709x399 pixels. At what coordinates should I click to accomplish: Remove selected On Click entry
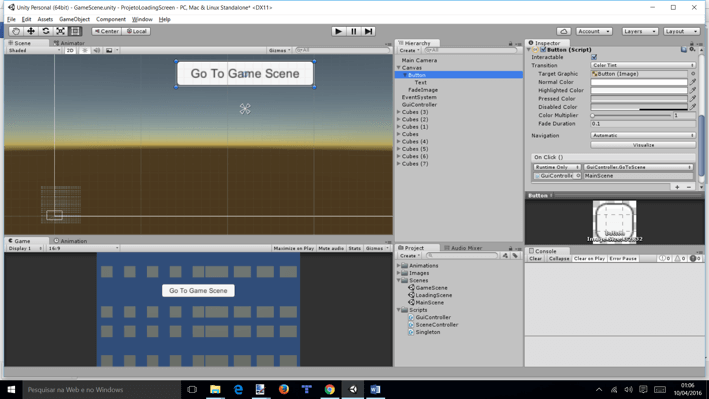pos(689,187)
